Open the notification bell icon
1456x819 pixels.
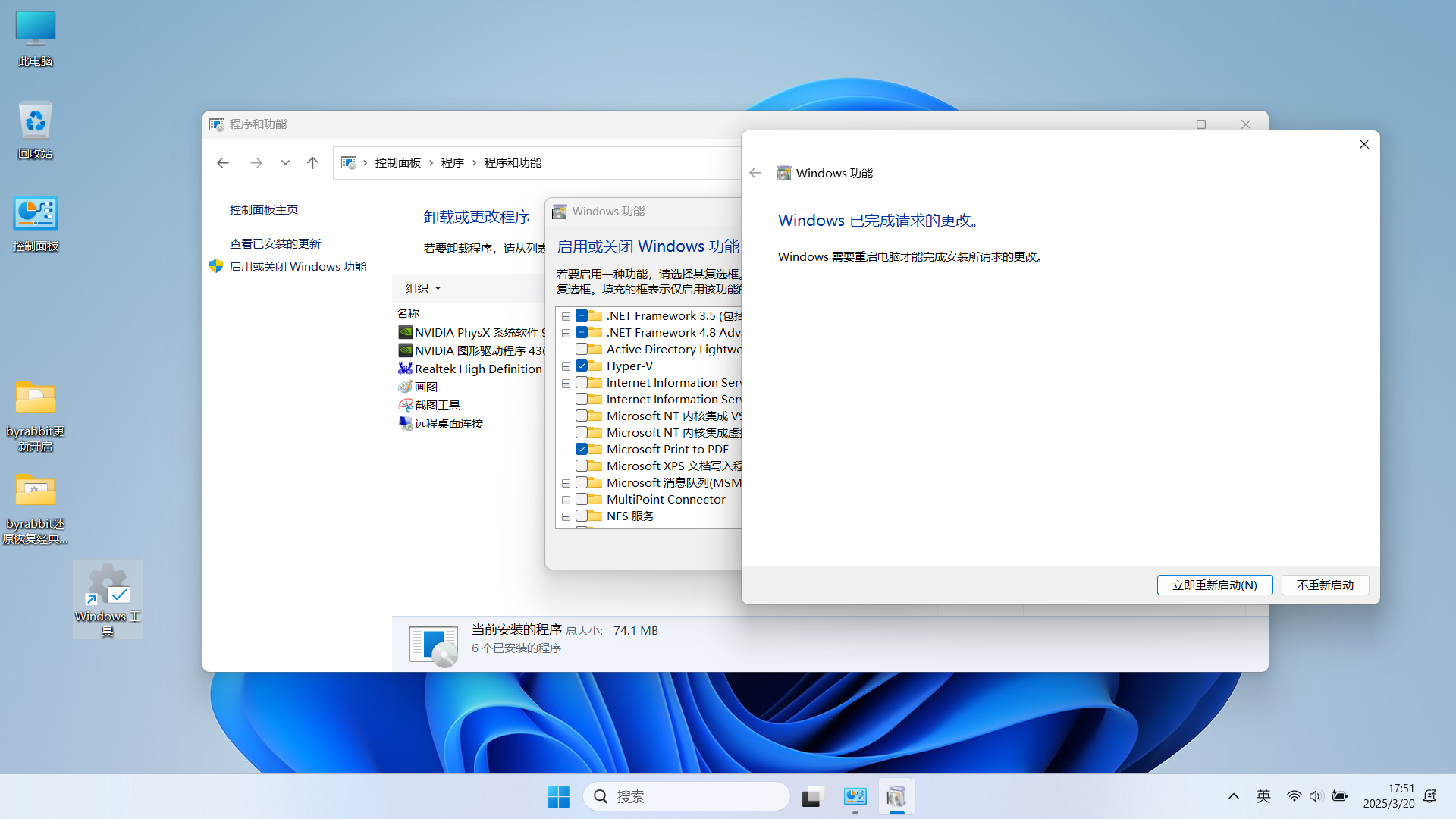[1430, 796]
